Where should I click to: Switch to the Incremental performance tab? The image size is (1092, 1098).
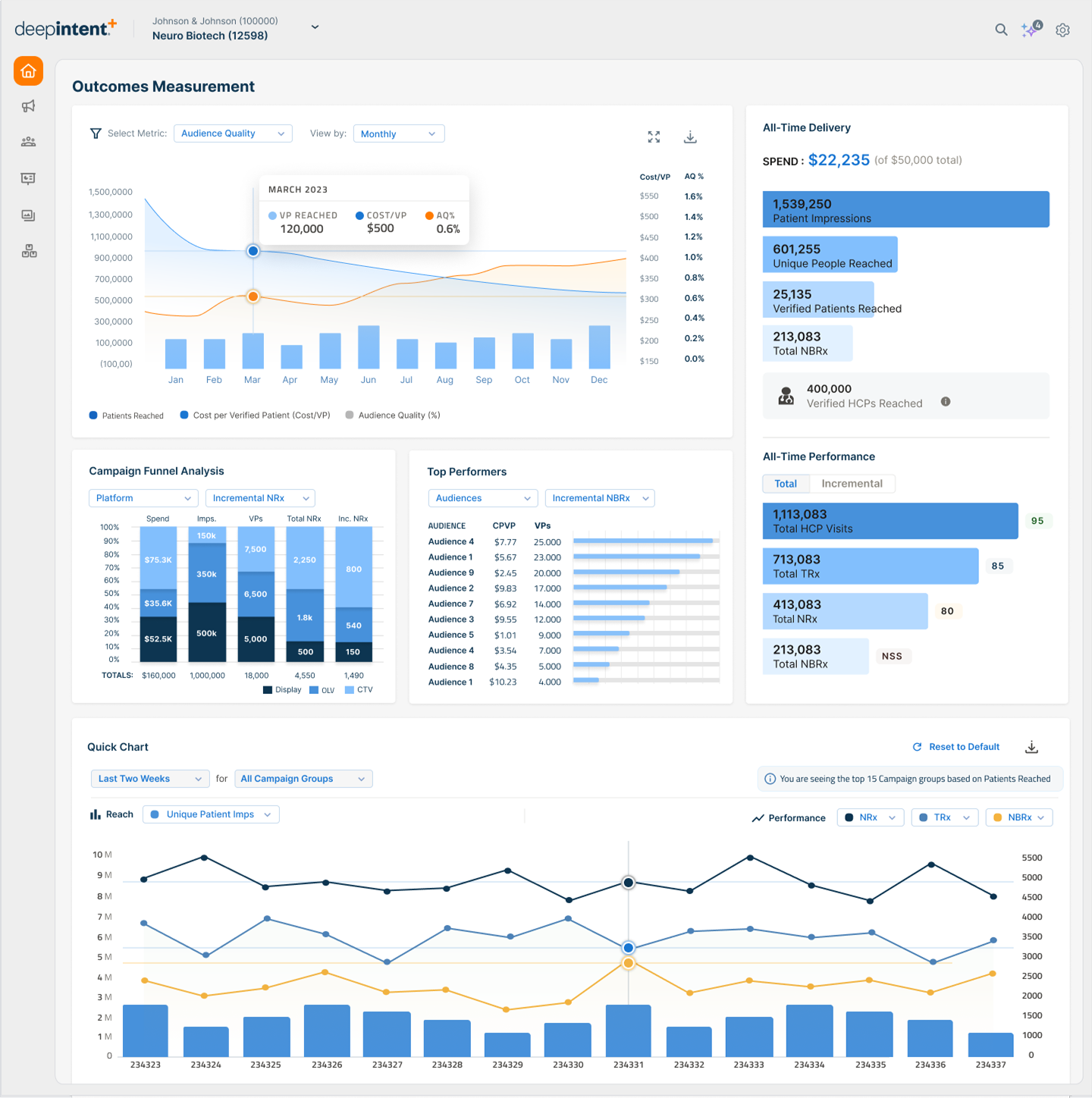click(x=852, y=484)
